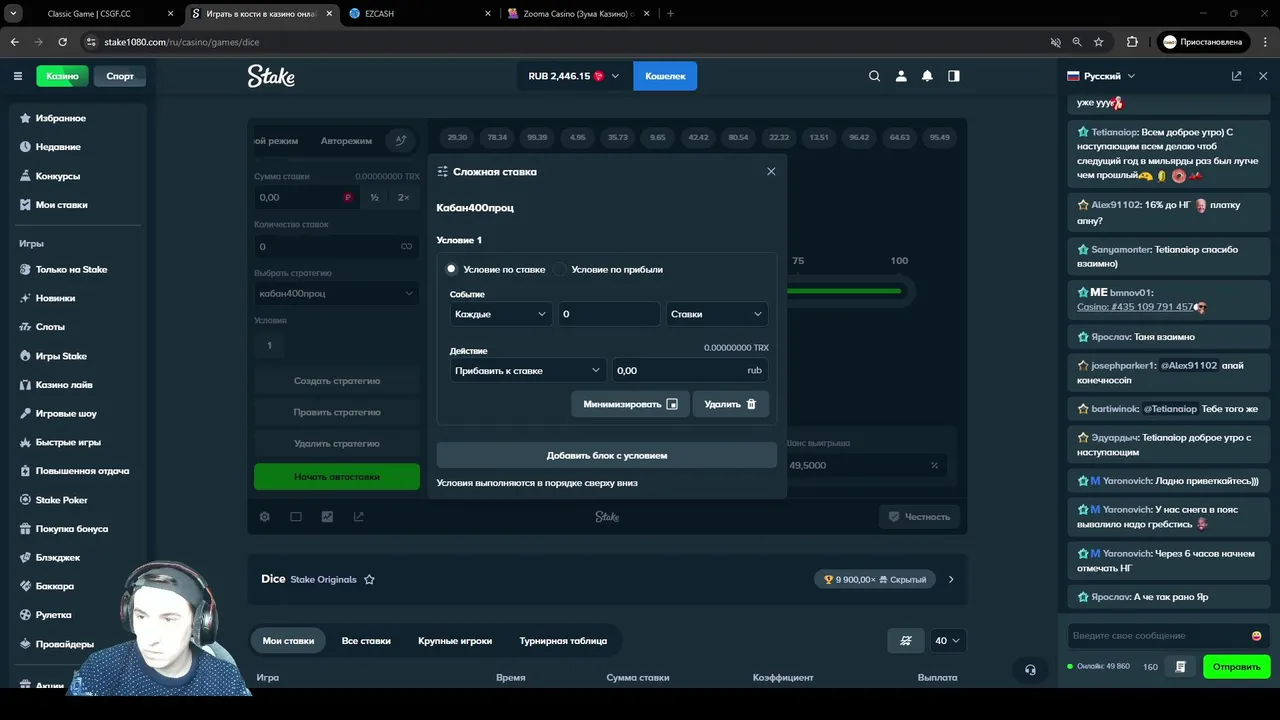
Task: Click Удалить condition button
Action: (x=731, y=404)
